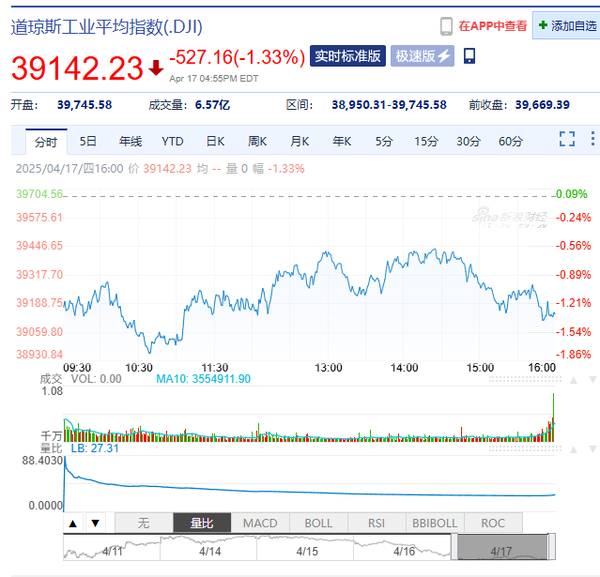The height and width of the screenshot is (577, 600).
Task: Select the 实时标准版 button
Action: coord(347,56)
